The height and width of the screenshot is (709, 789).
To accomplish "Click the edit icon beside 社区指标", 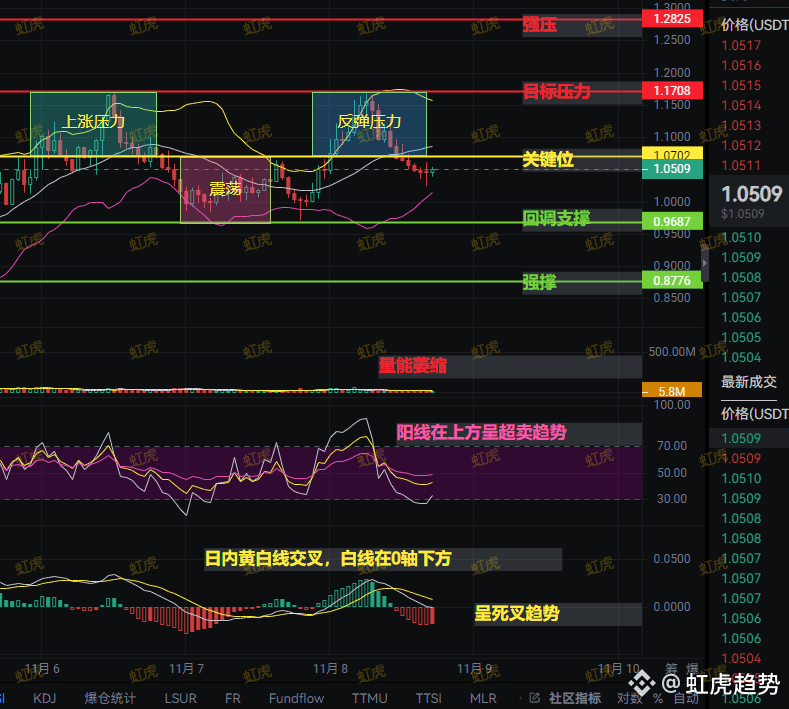I will [x=535, y=698].
